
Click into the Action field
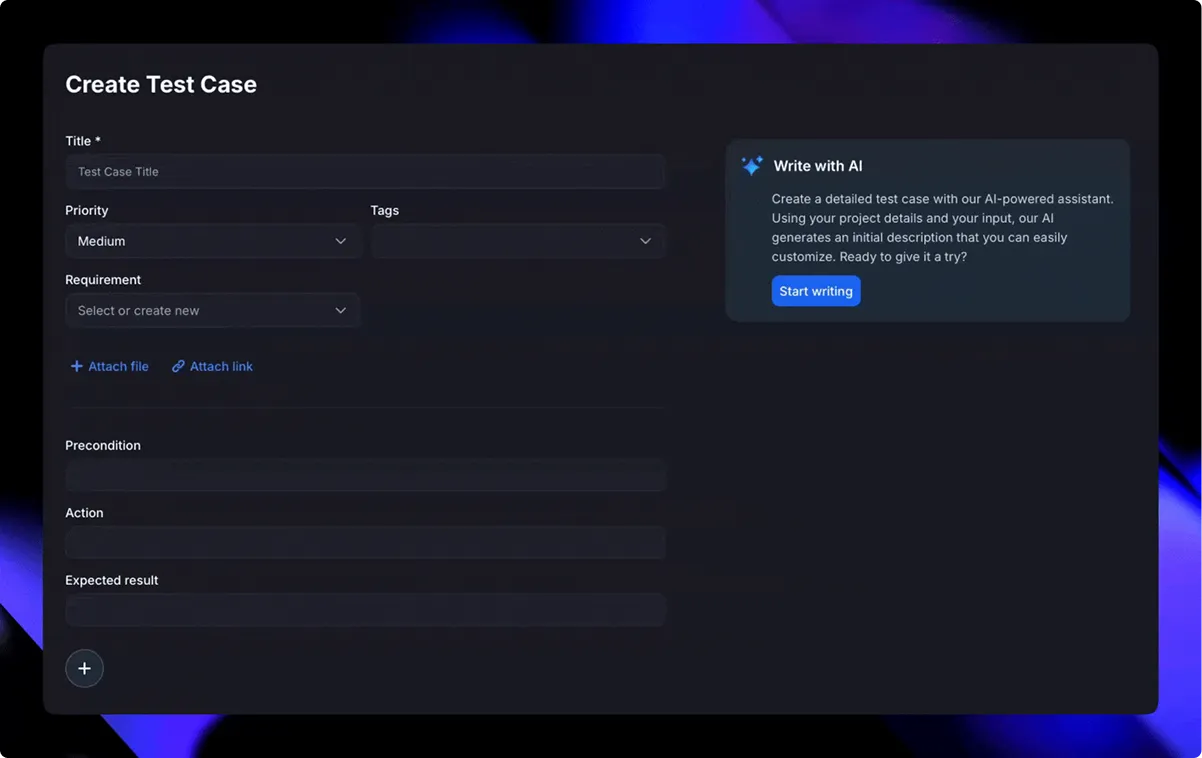point(365,542)
